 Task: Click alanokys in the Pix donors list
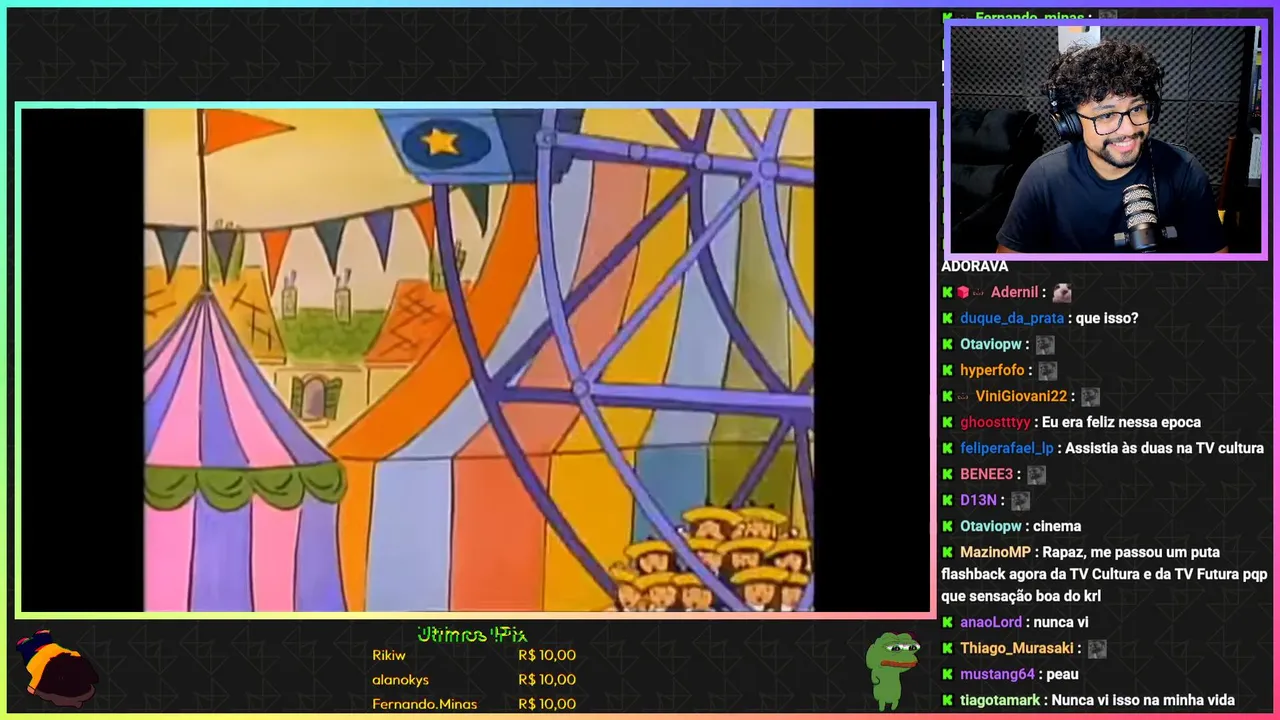click(x=400, y=680)
